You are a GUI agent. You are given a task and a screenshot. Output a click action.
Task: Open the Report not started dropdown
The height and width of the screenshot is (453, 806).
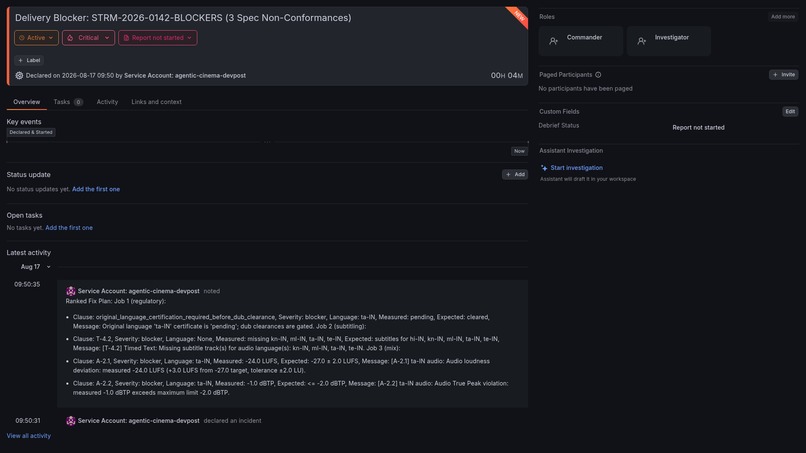pos(158,38)
